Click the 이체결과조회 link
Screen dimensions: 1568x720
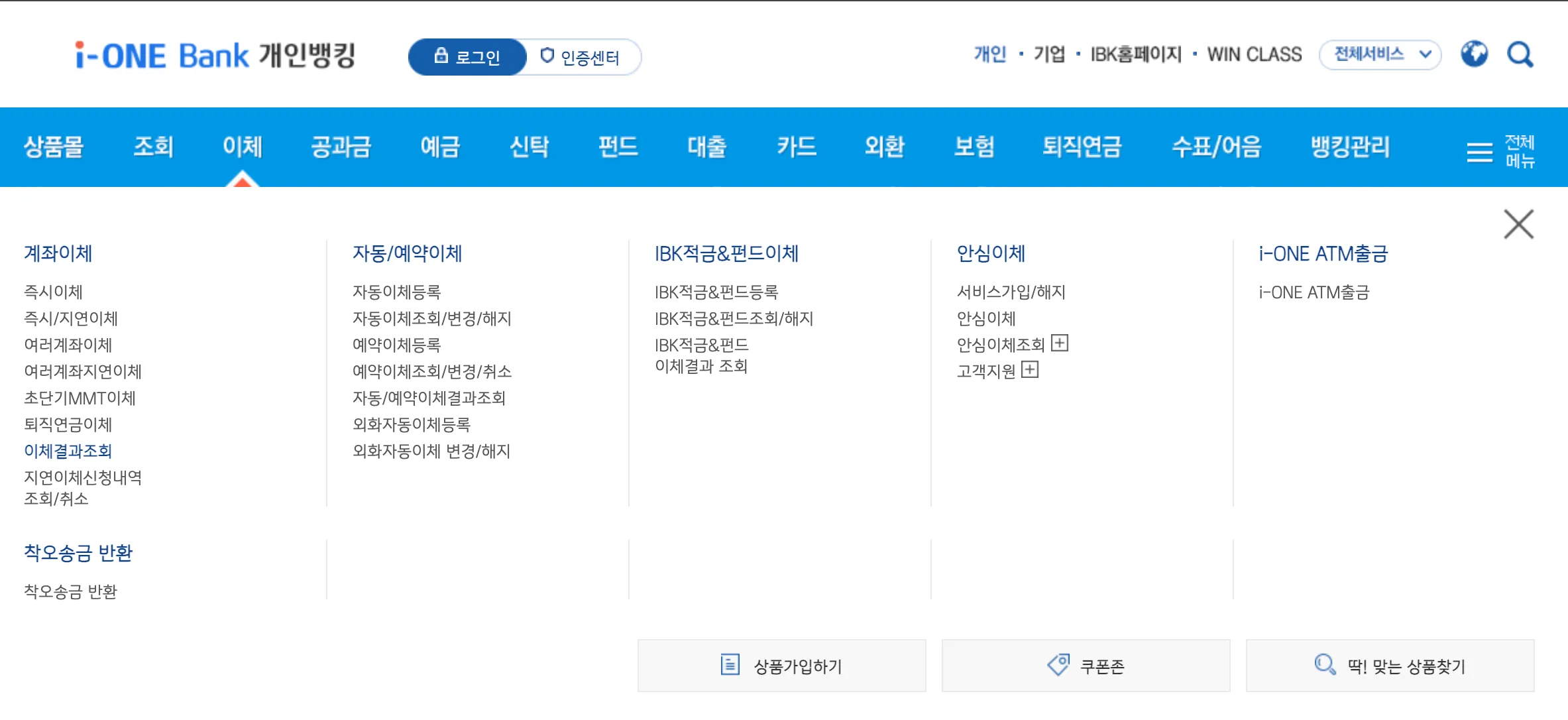tap(68, 451)
